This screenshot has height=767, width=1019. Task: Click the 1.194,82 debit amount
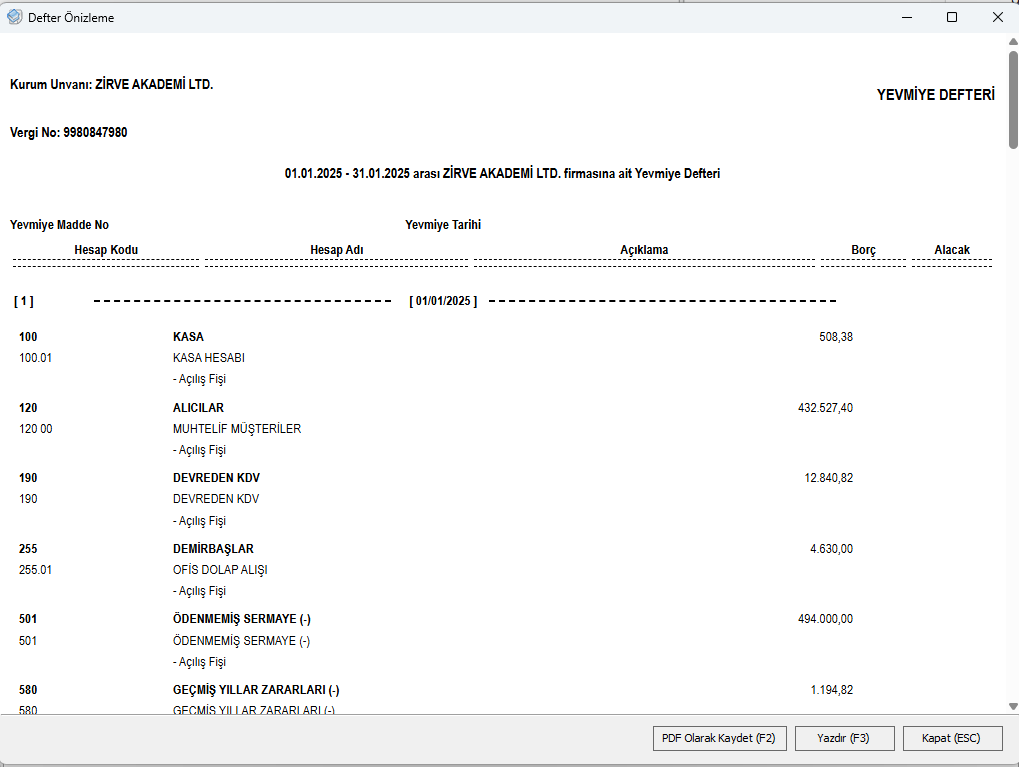click(832, 690)
